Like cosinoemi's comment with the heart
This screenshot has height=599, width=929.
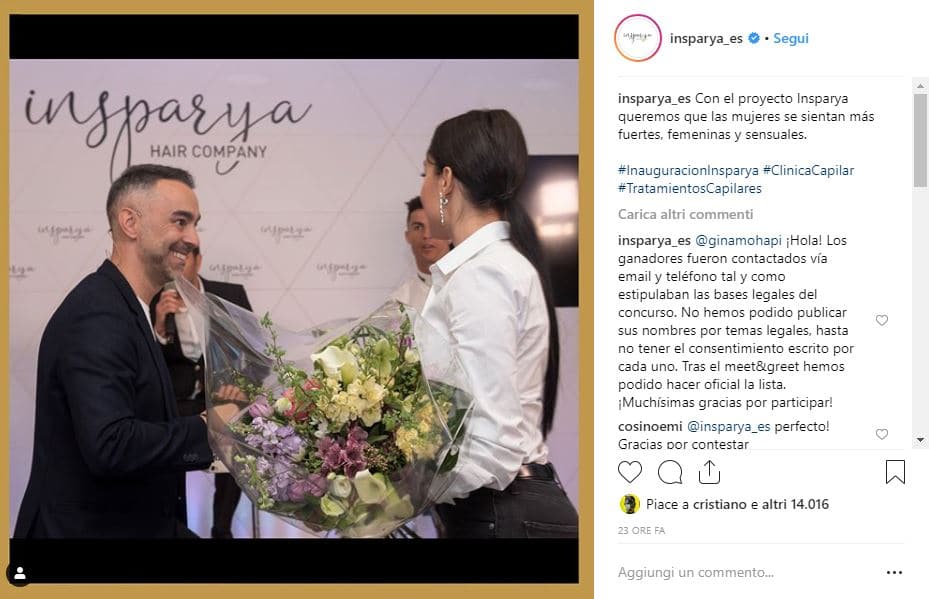click(x=882, y=434)
